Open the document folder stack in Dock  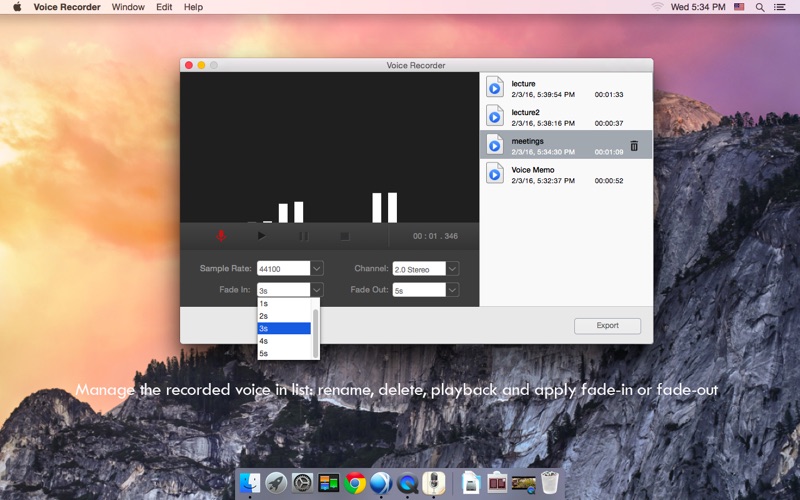[x=471, y=483]
